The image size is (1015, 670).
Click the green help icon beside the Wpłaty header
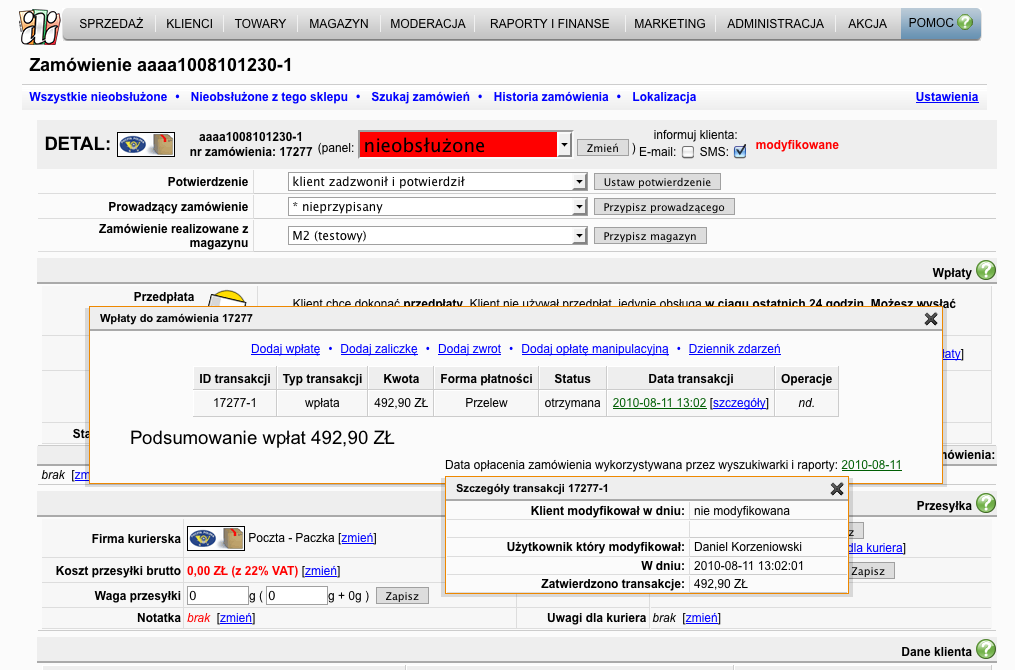986,270
